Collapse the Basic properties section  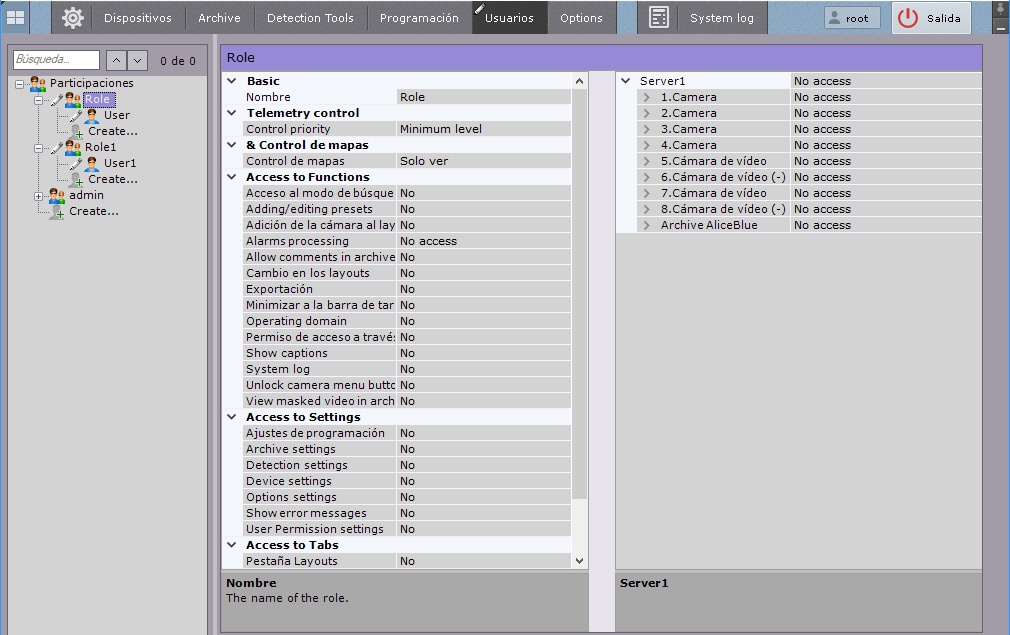coord(232,81)
